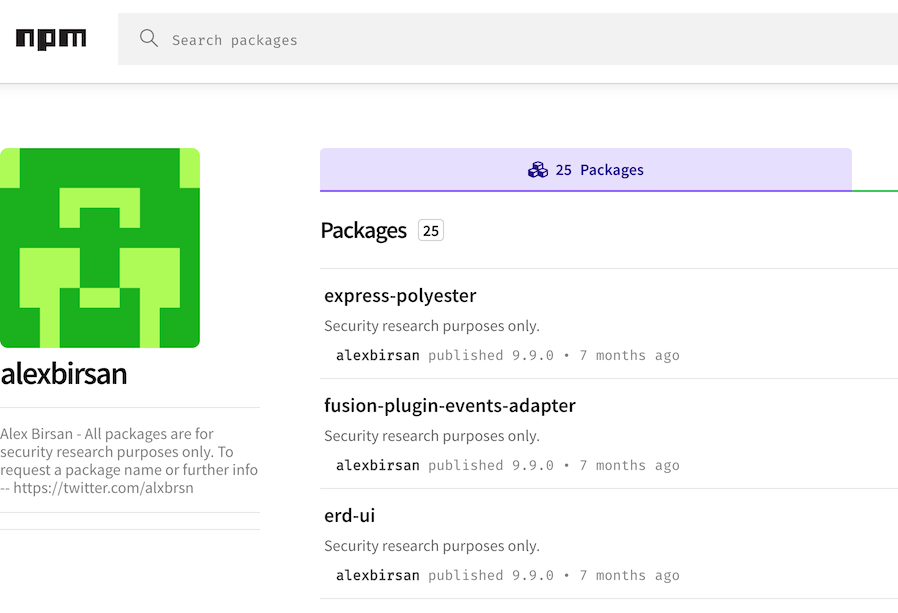Click 'published 9.9.0 • 7 months ago' under fusion-plugin-events-adapter
The image size is (898, 613).
(x=554, y=465)
